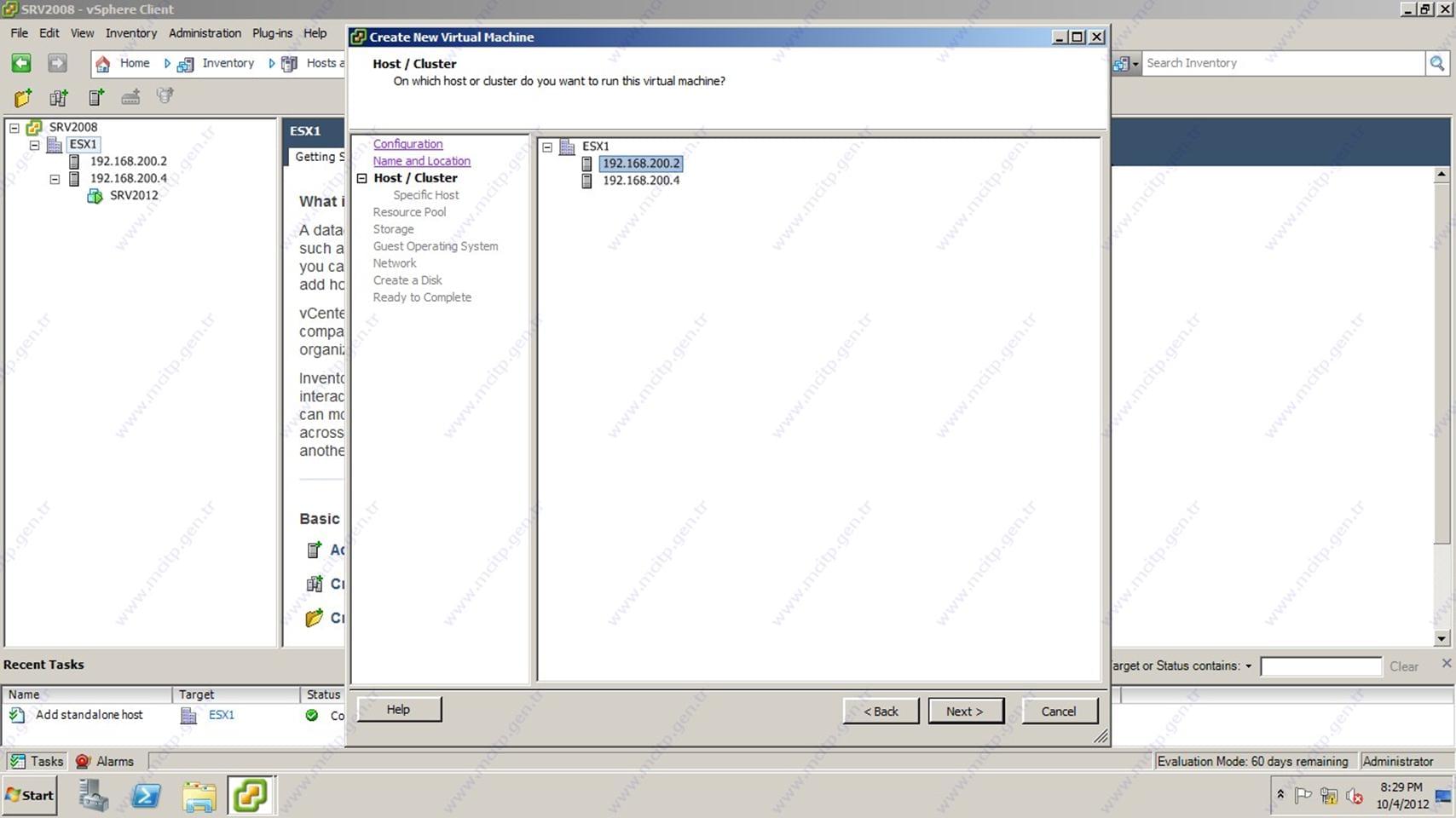Image resolution: width=1456 pixels, height=818 pixels.
Task: Open the Inventory menu
Action: click(131, 33)
